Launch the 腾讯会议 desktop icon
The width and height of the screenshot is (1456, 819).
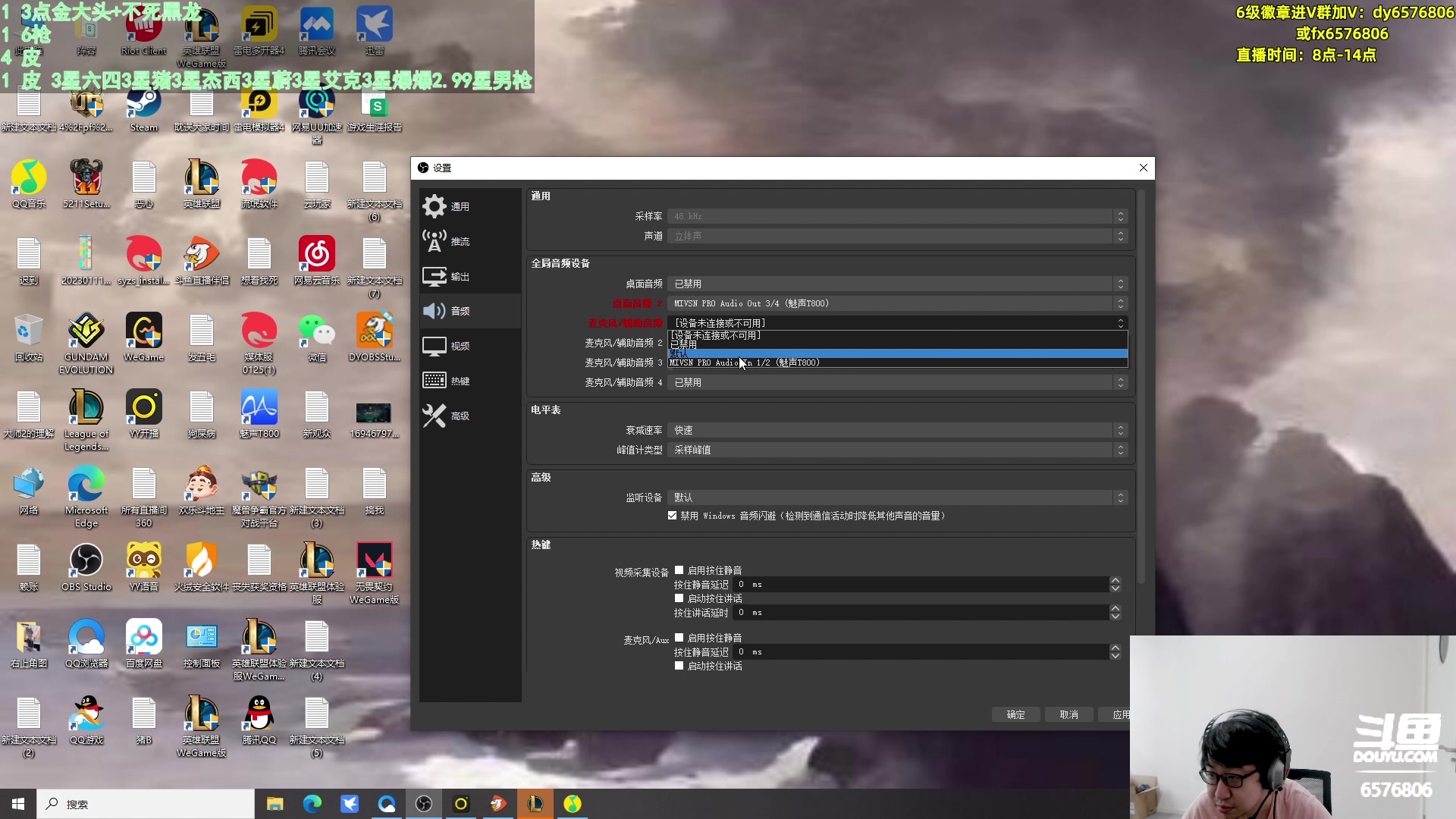point(316,32)
